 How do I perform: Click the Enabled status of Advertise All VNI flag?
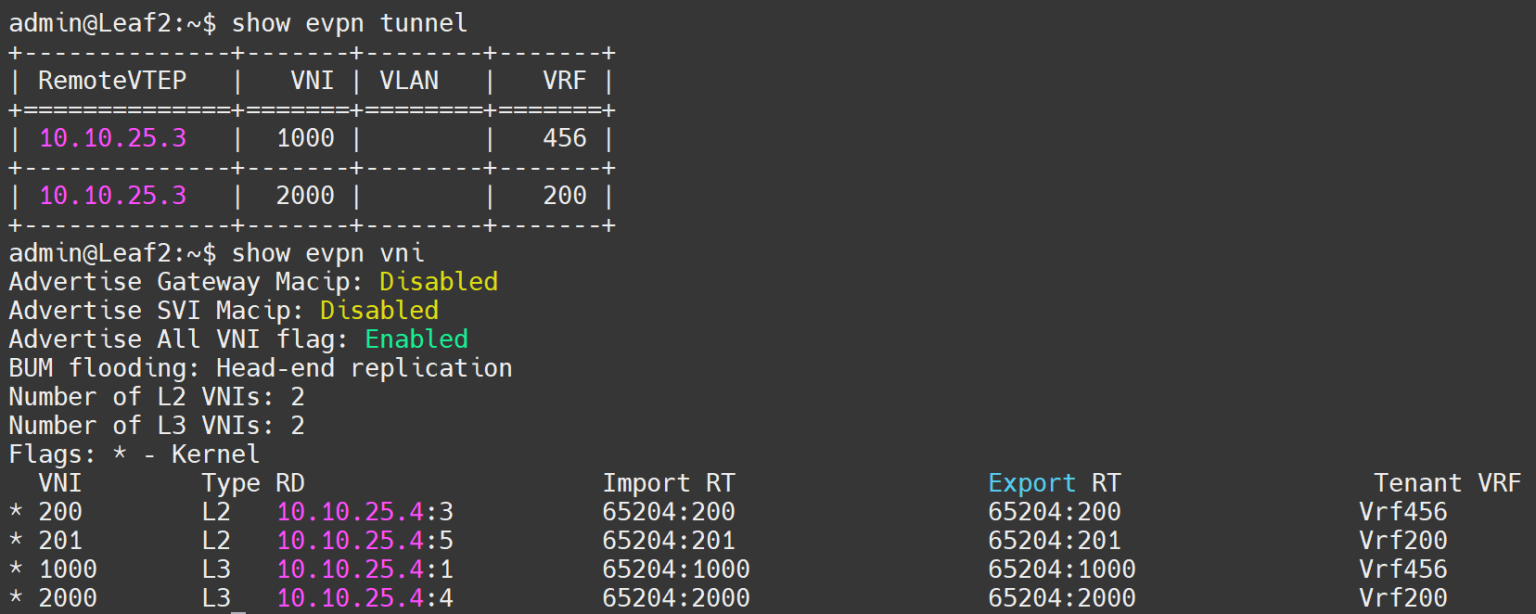[416, 339]
